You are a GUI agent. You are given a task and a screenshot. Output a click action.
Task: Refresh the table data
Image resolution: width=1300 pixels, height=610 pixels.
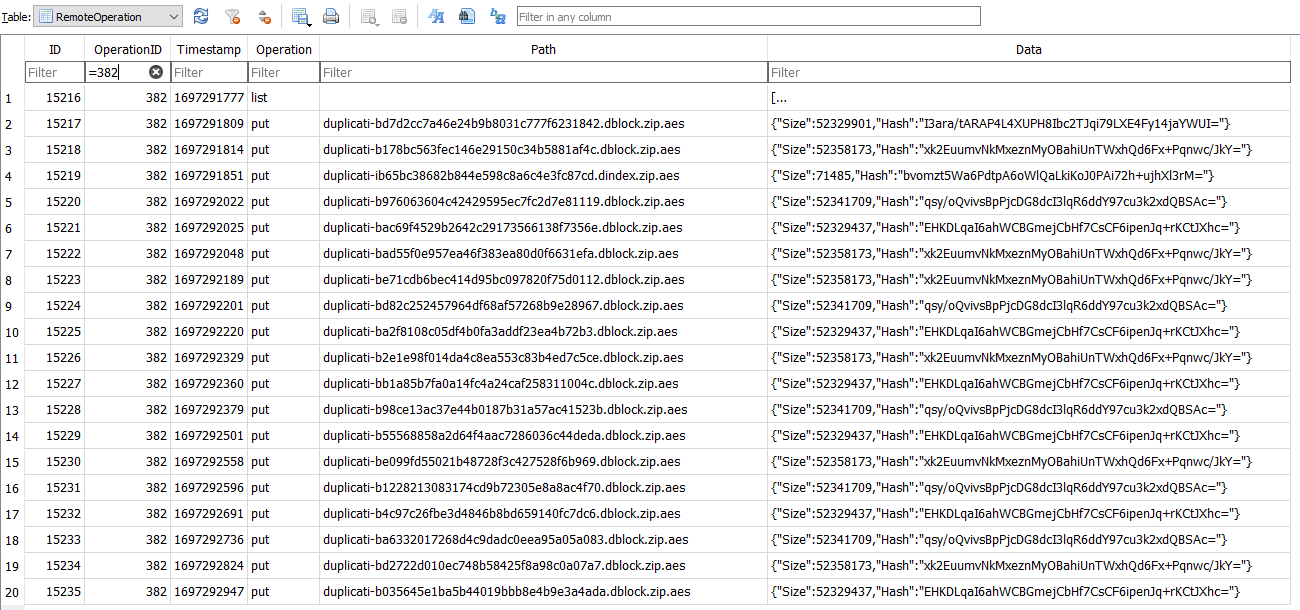pos(201,16)
